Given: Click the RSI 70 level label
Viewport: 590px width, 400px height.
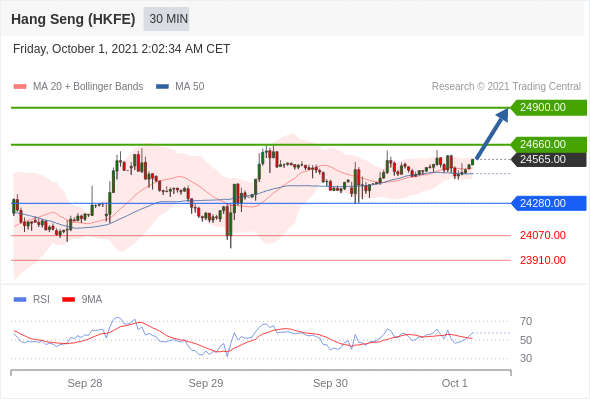Looking at the screenshot, I should 526,322.
